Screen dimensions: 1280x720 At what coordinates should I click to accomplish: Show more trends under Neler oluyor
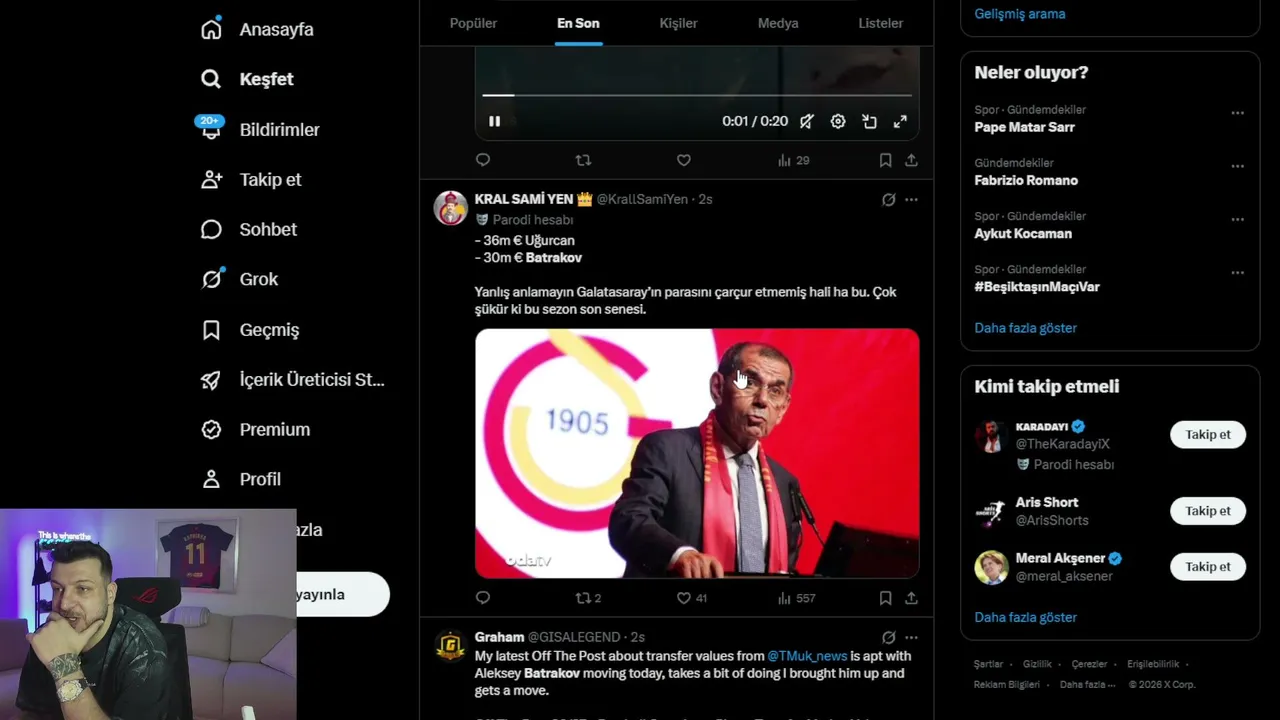[x=1026, y=328]
